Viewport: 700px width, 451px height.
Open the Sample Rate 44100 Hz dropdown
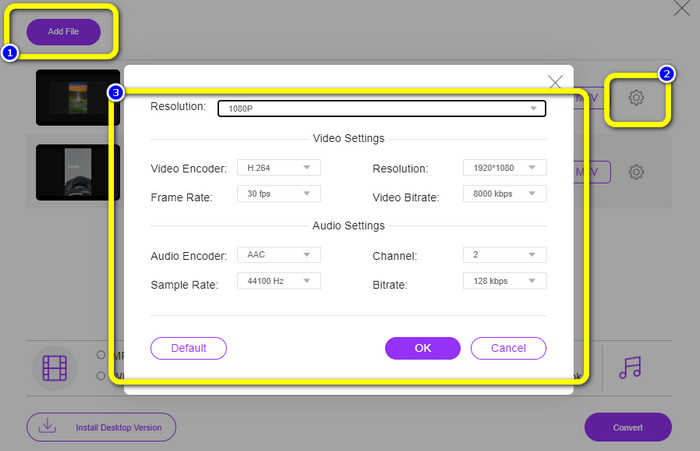(279, 281)
